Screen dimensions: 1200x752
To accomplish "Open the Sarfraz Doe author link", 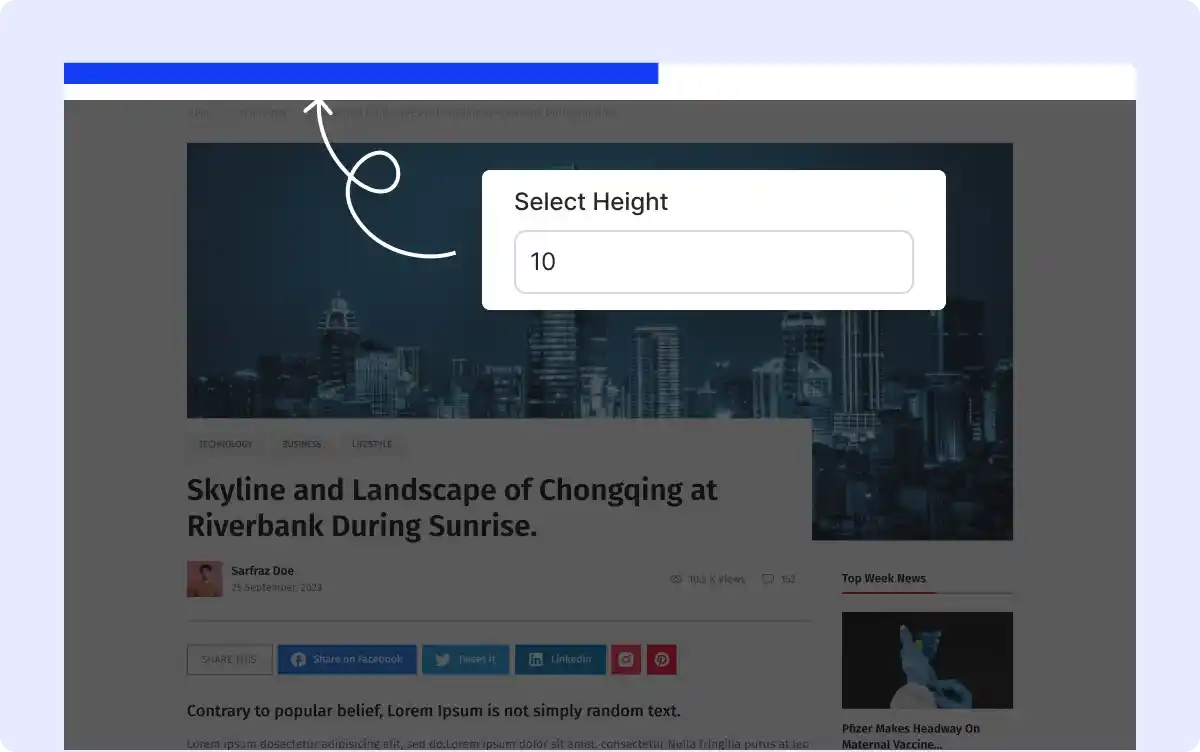I will [262, 571].
